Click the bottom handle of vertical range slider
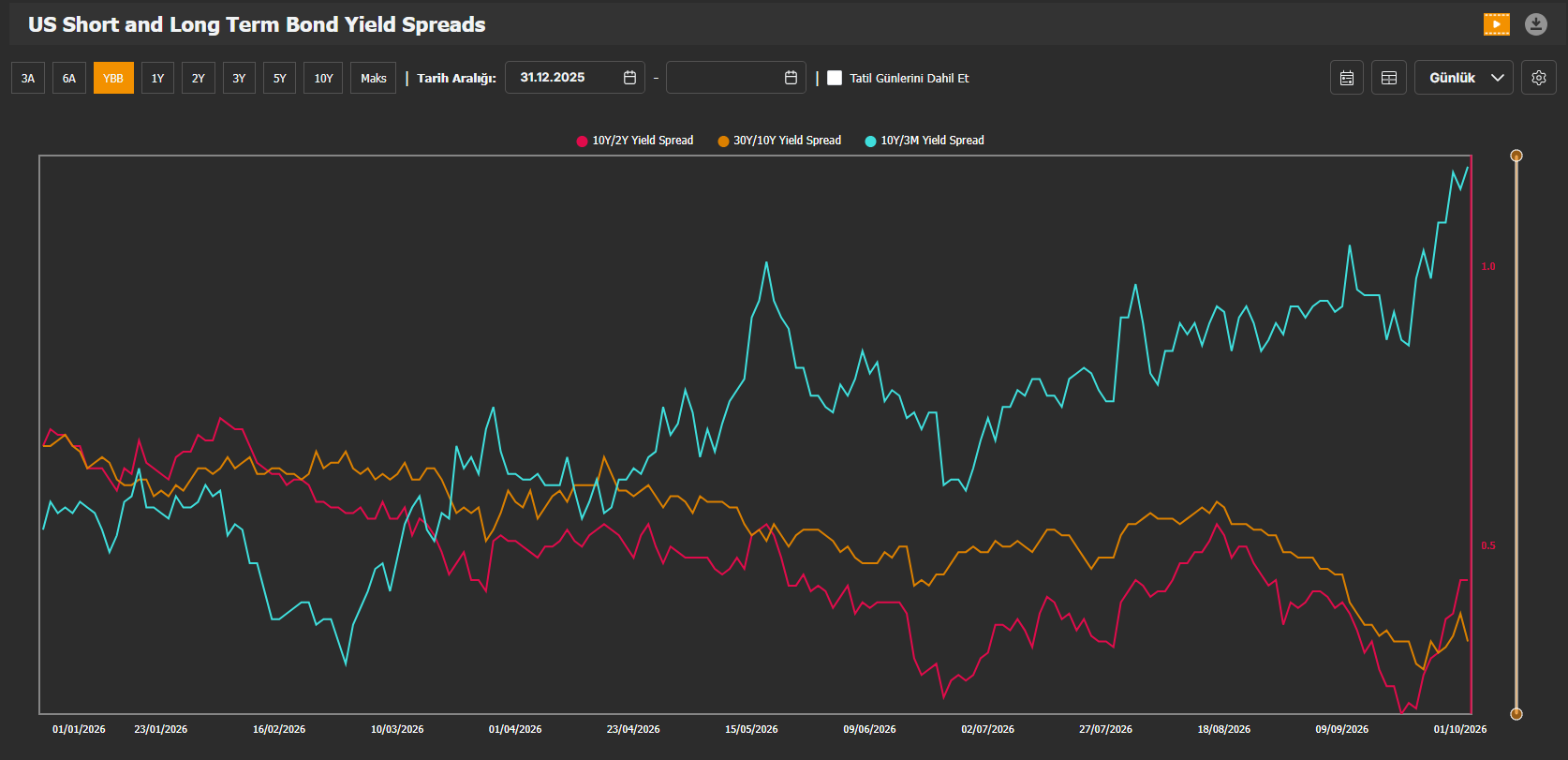The image size is (1568, 760). click(1516, 714)
